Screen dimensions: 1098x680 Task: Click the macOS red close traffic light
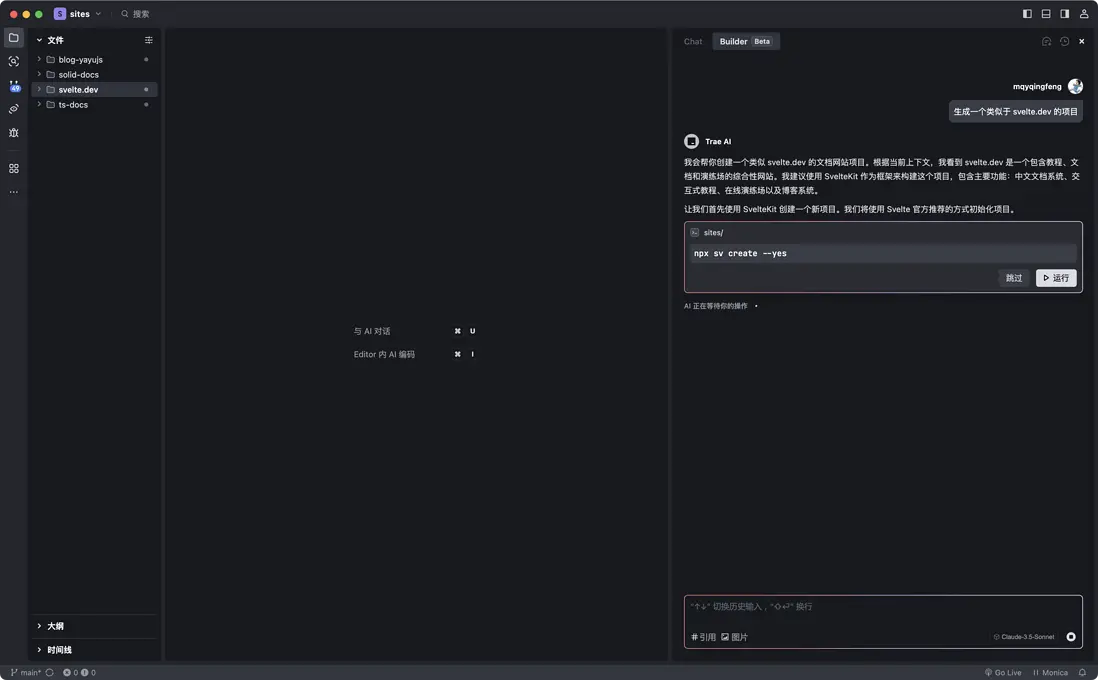pyautogui.click(x=13, y=14)
